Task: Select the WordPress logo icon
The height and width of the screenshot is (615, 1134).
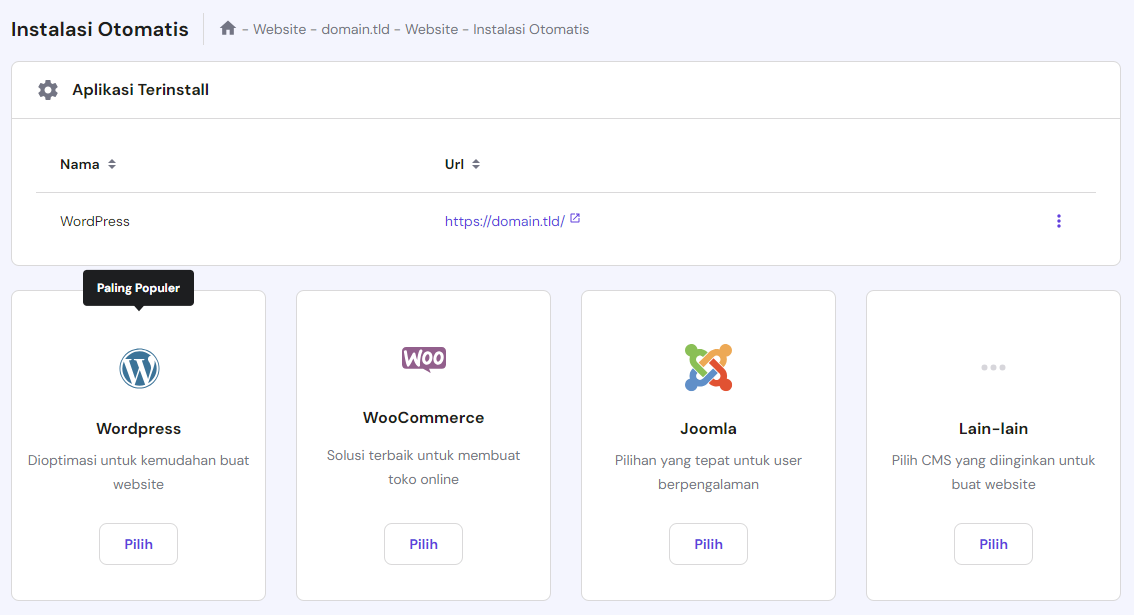Action: [x=138, y=368]
